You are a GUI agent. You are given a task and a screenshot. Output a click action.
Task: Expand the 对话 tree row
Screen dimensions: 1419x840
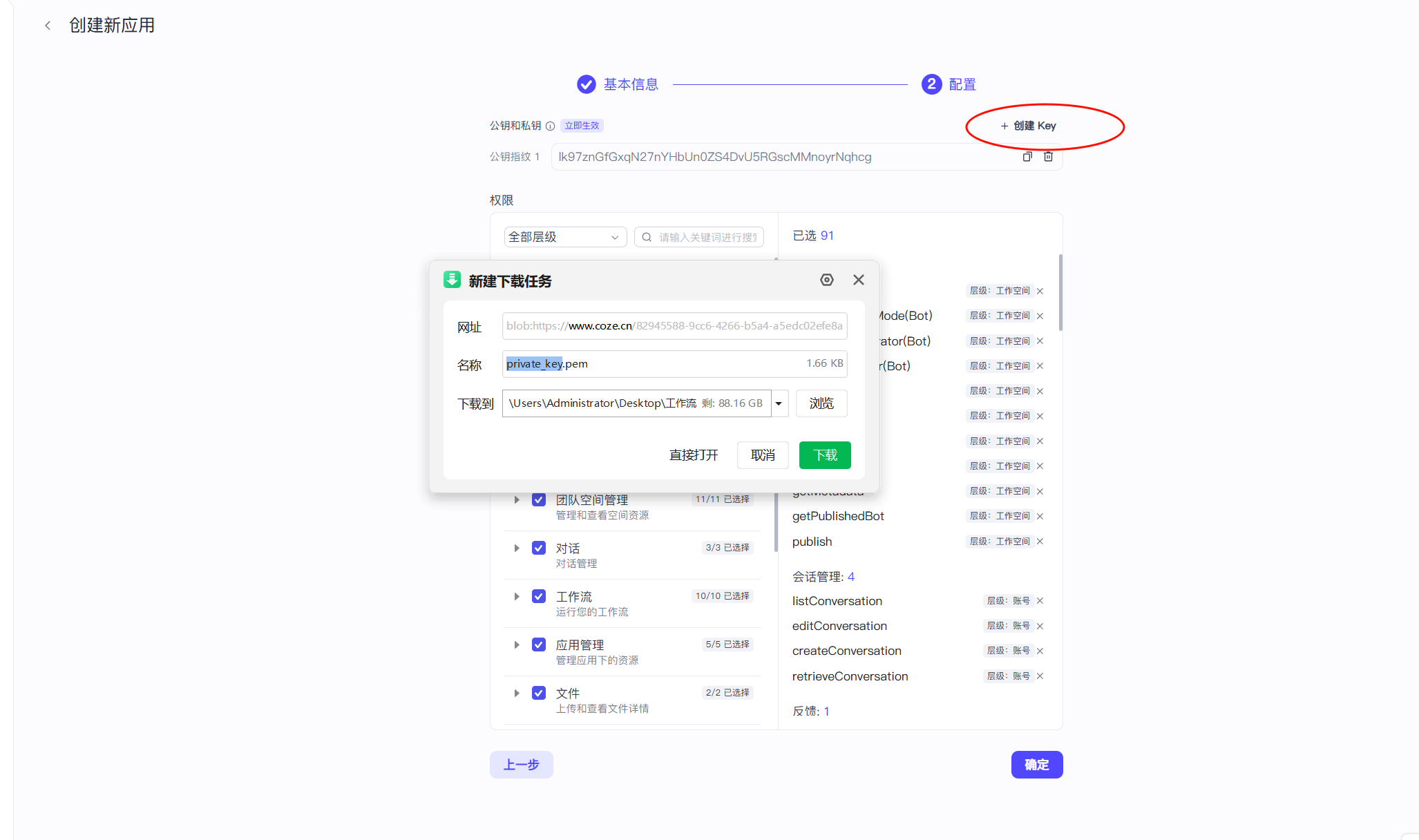coord(516,548)
